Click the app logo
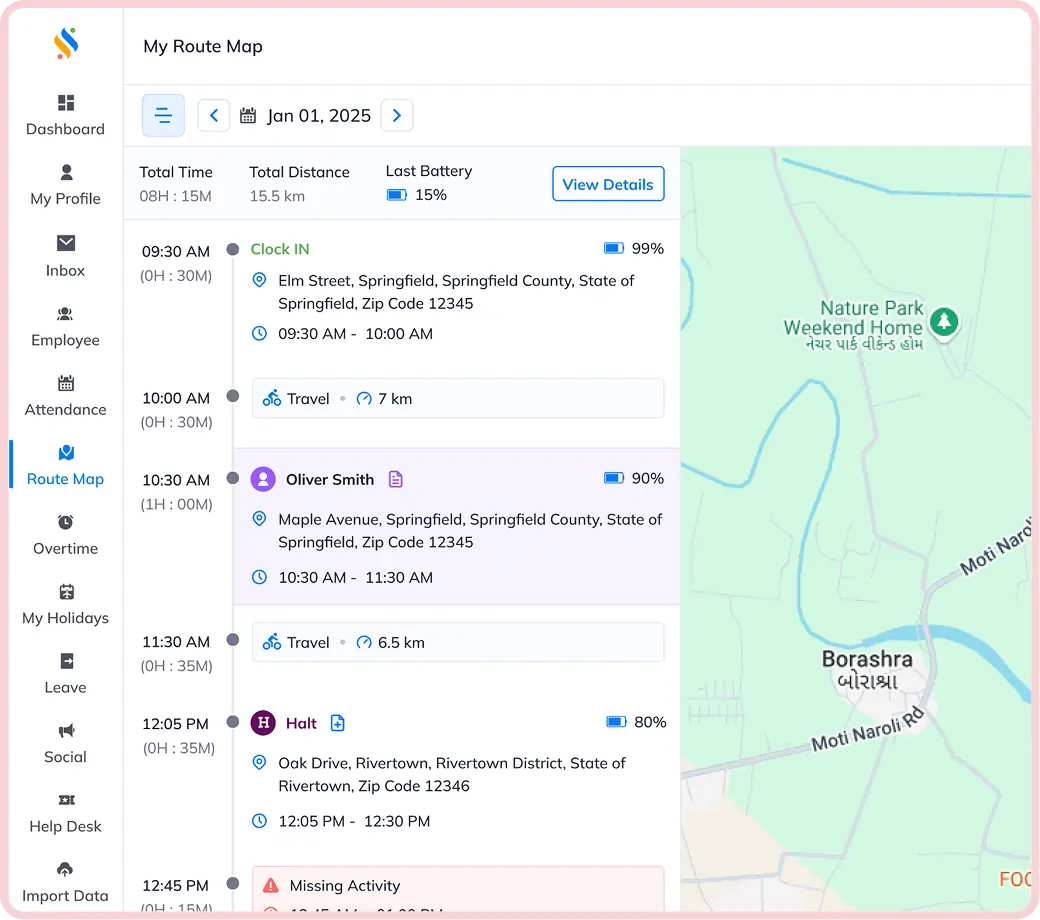 click(66, 43)
